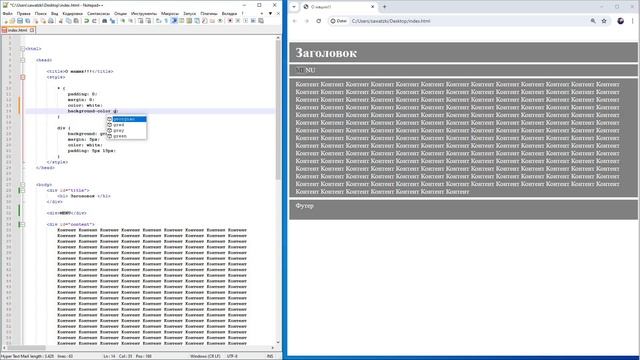Click the Open file toolbar icon

pyautogui.click(x=12, y=21)
